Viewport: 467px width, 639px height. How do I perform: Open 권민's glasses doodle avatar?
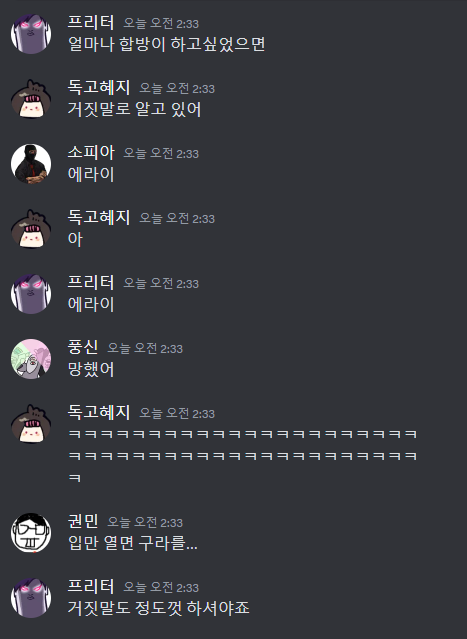pos(31,533)
